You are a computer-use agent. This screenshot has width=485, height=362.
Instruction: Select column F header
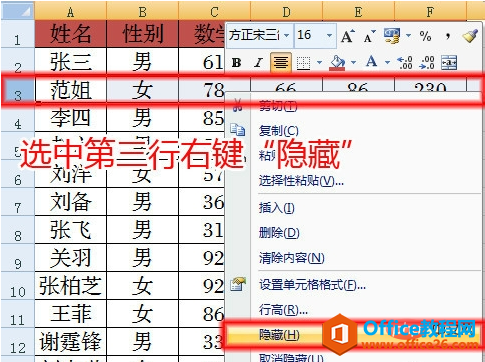[430, 12]
